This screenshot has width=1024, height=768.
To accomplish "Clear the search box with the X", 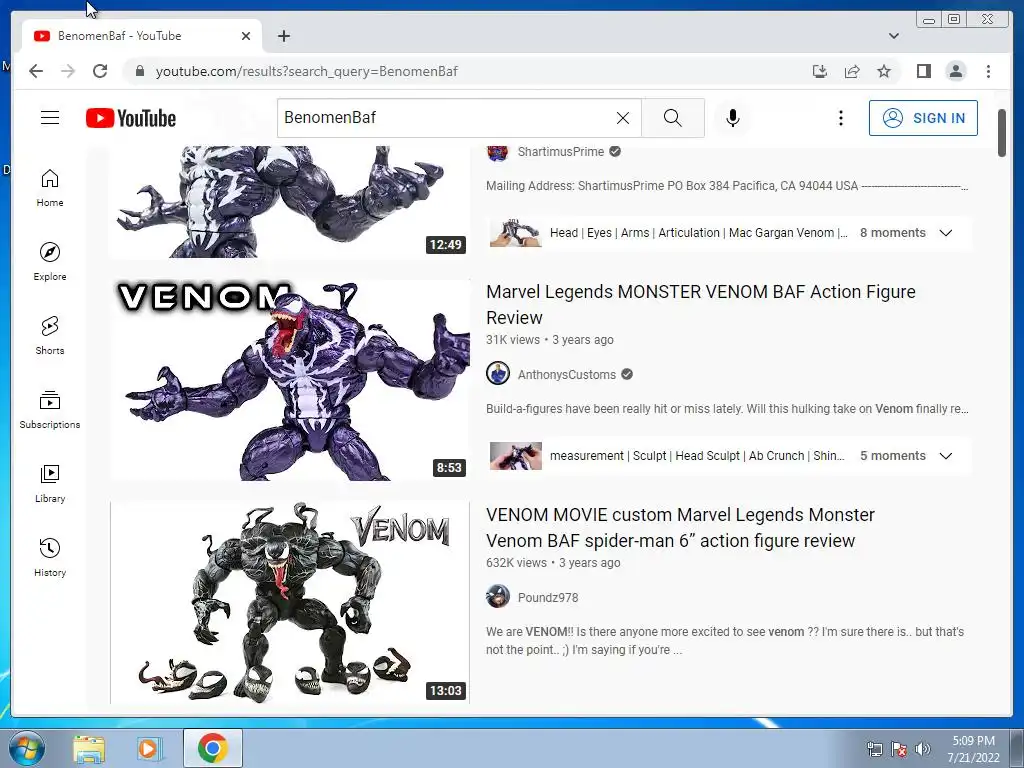I will click(x=623, y=118).
